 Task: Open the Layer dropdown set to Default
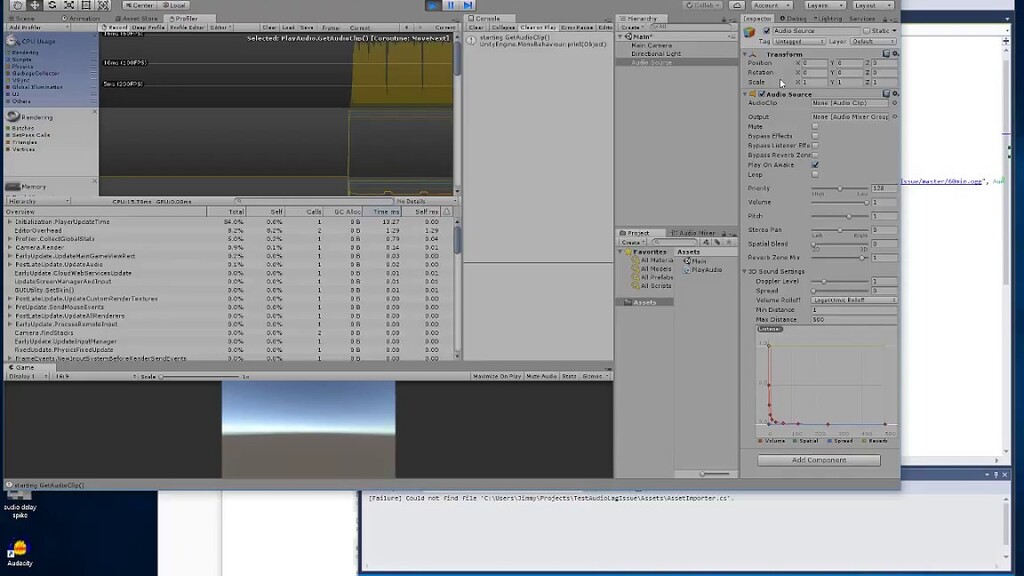coord(873,41)
